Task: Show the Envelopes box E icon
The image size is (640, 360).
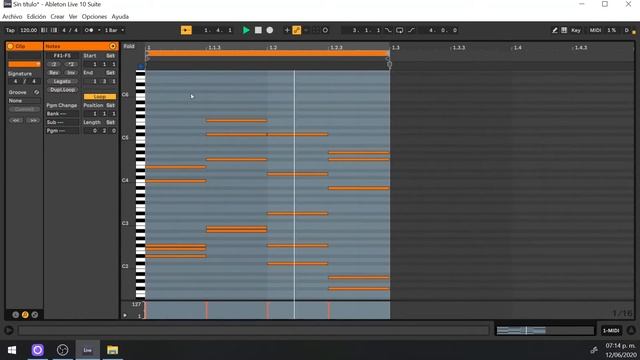Action: pyautogui.click(x=35, y=315)
